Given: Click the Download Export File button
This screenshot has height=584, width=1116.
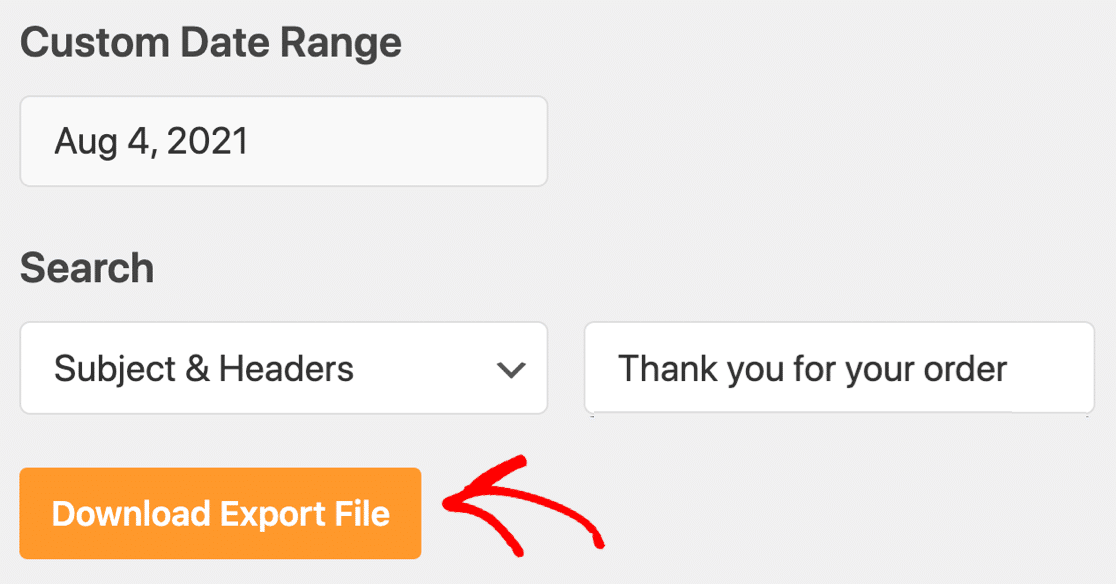Looking at the screenshot, I should coord(220,513).
